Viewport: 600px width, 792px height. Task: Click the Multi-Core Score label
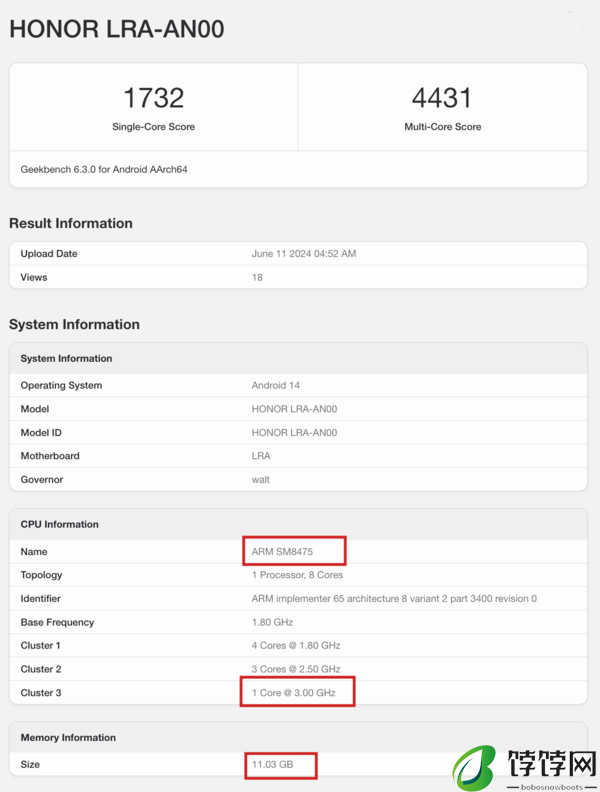click(442, 127)
